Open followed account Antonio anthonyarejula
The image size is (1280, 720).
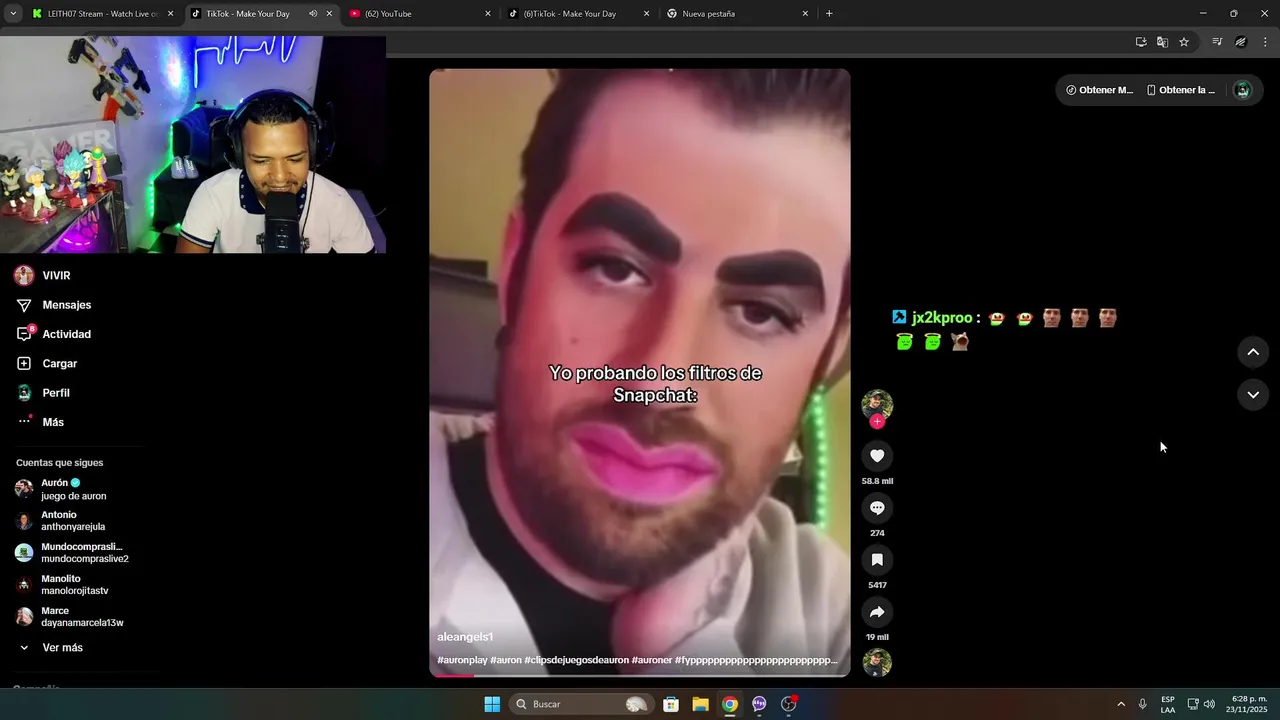(72, 521)
